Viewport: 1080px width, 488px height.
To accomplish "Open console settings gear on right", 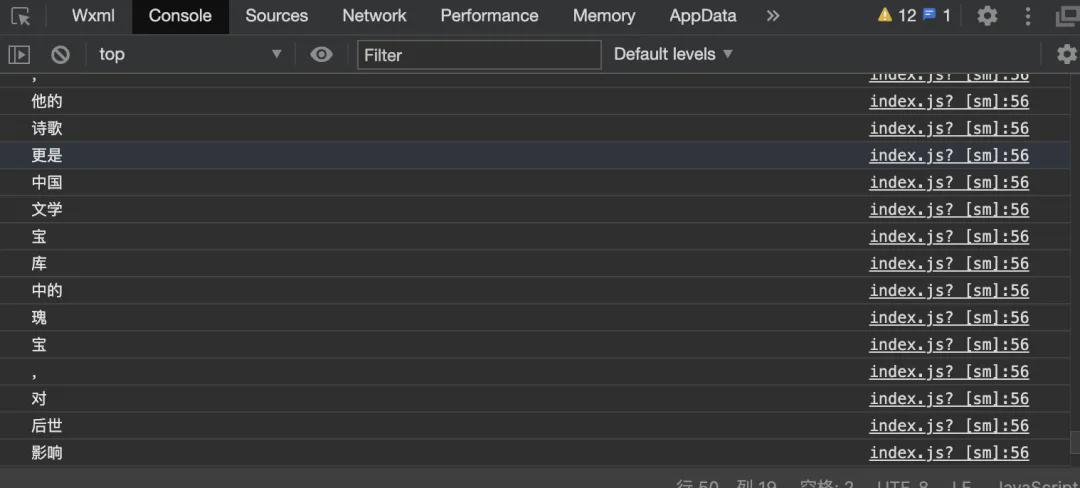I will click(1066, 54).
